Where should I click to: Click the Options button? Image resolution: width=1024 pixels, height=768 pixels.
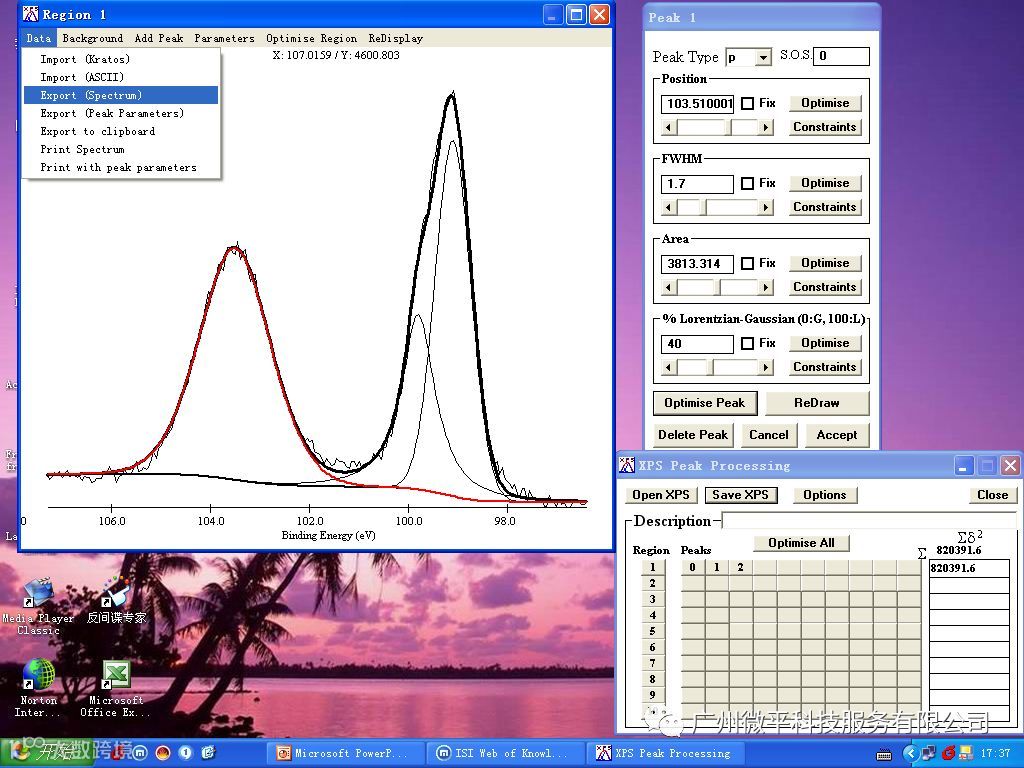click(x=825, y=495)
